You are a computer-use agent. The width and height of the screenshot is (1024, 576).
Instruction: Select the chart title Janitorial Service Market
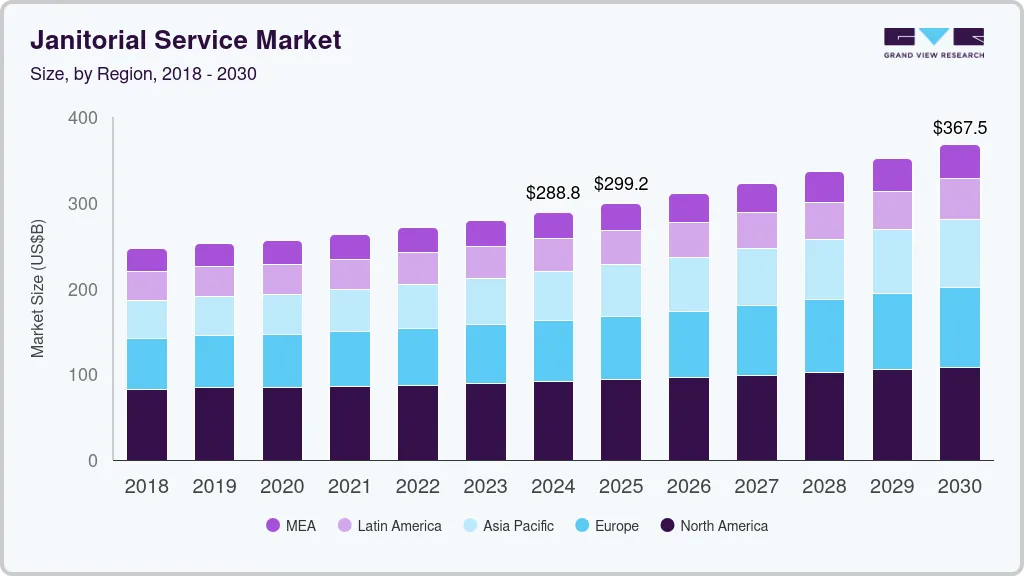click(187, 40)
